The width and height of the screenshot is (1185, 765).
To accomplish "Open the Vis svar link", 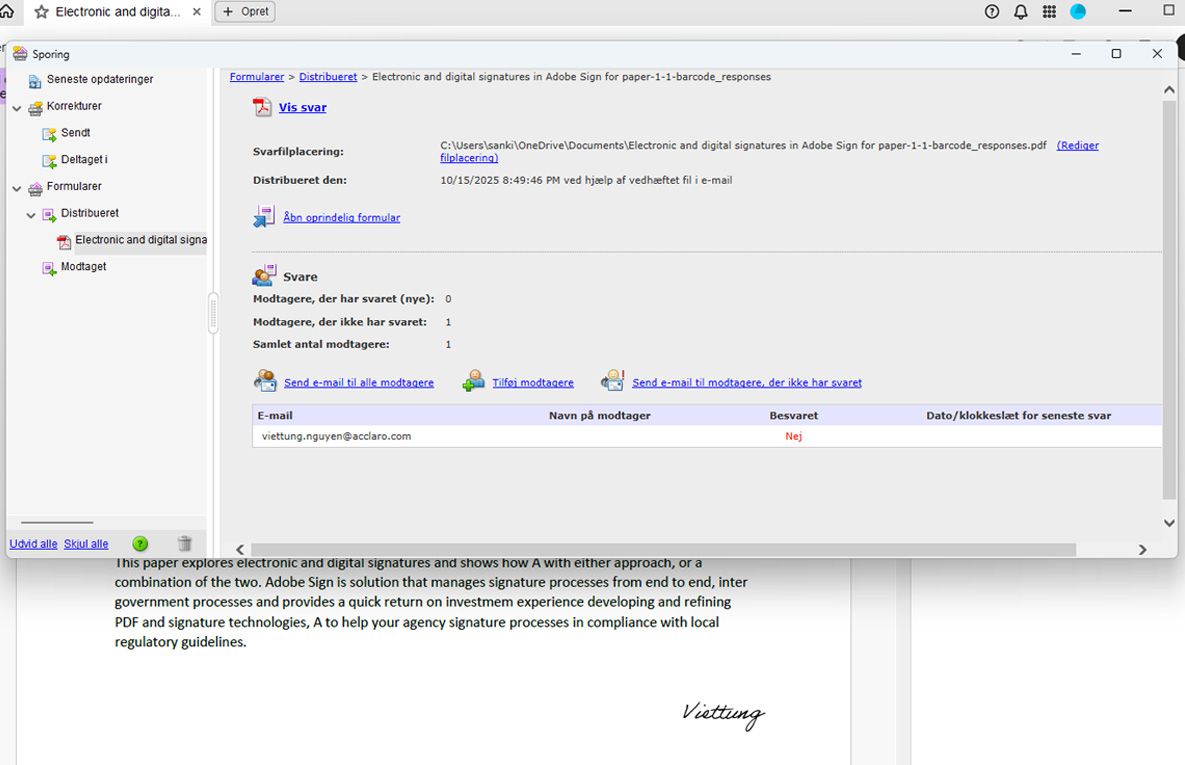I will [x=302, y=107].
